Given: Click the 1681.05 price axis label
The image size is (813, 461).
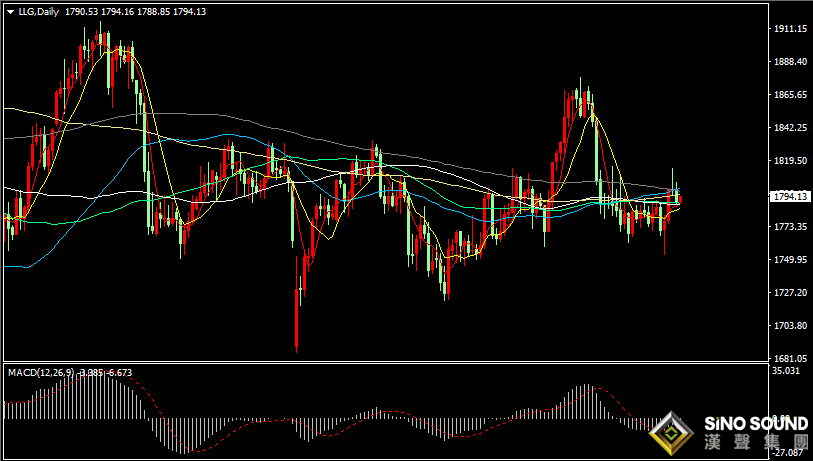Looking at the screenshot, I should (790, 358).
